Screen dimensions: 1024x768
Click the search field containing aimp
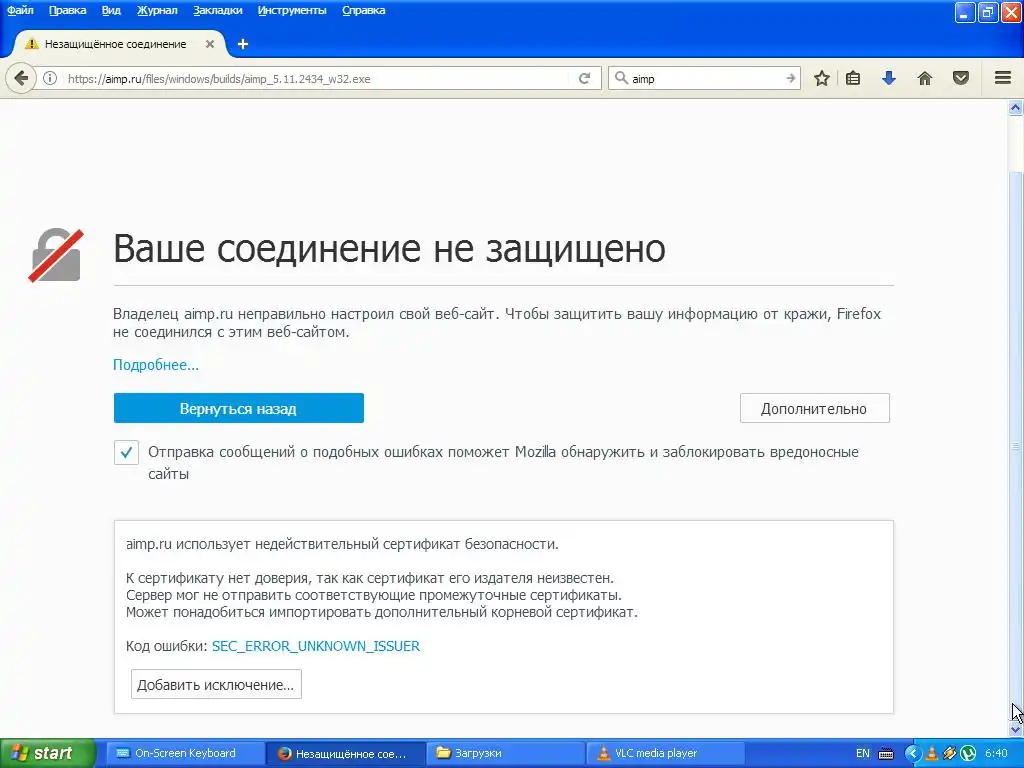705,78
